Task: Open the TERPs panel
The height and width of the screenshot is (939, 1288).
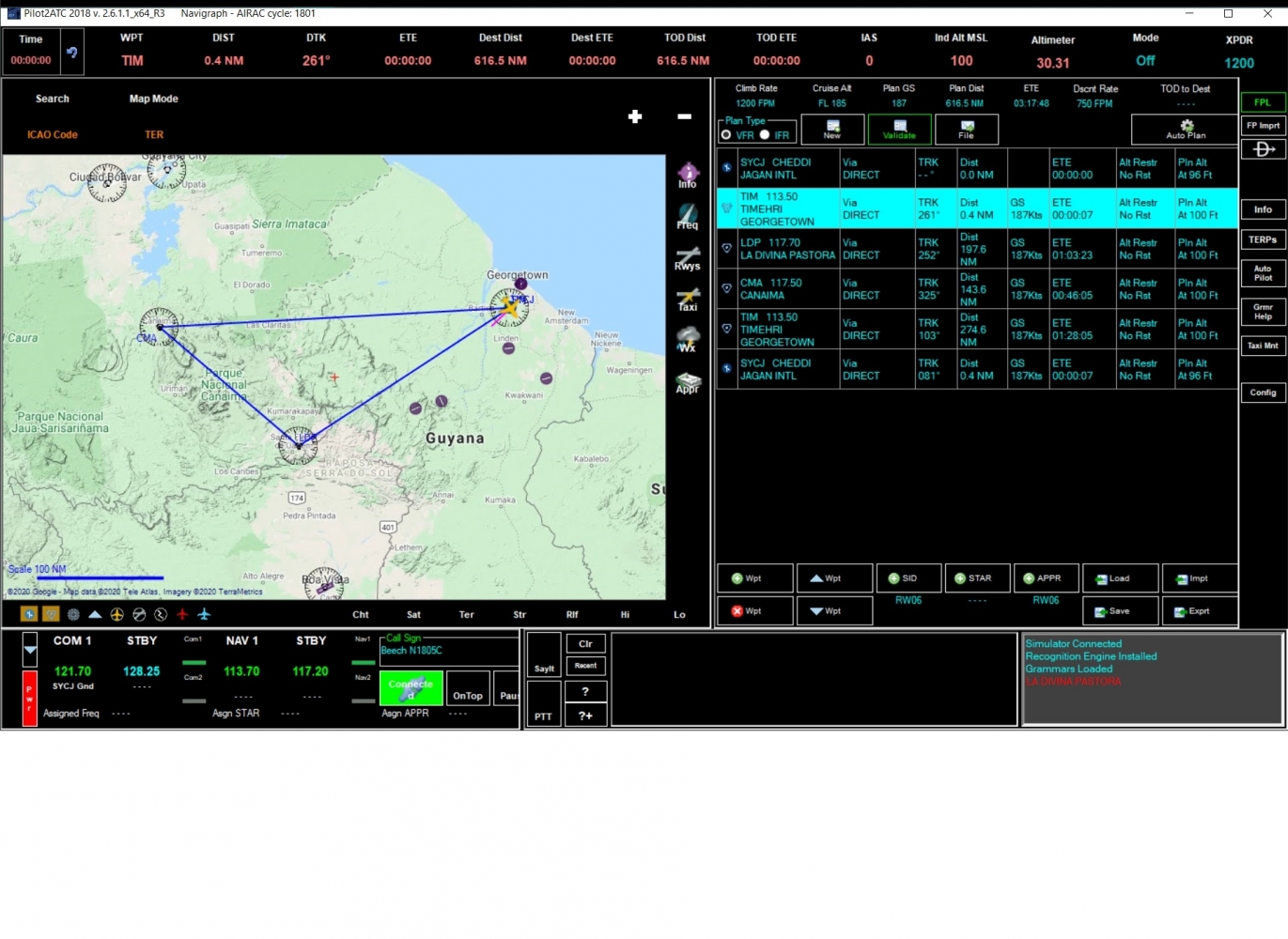Action: click(1263, 240)
